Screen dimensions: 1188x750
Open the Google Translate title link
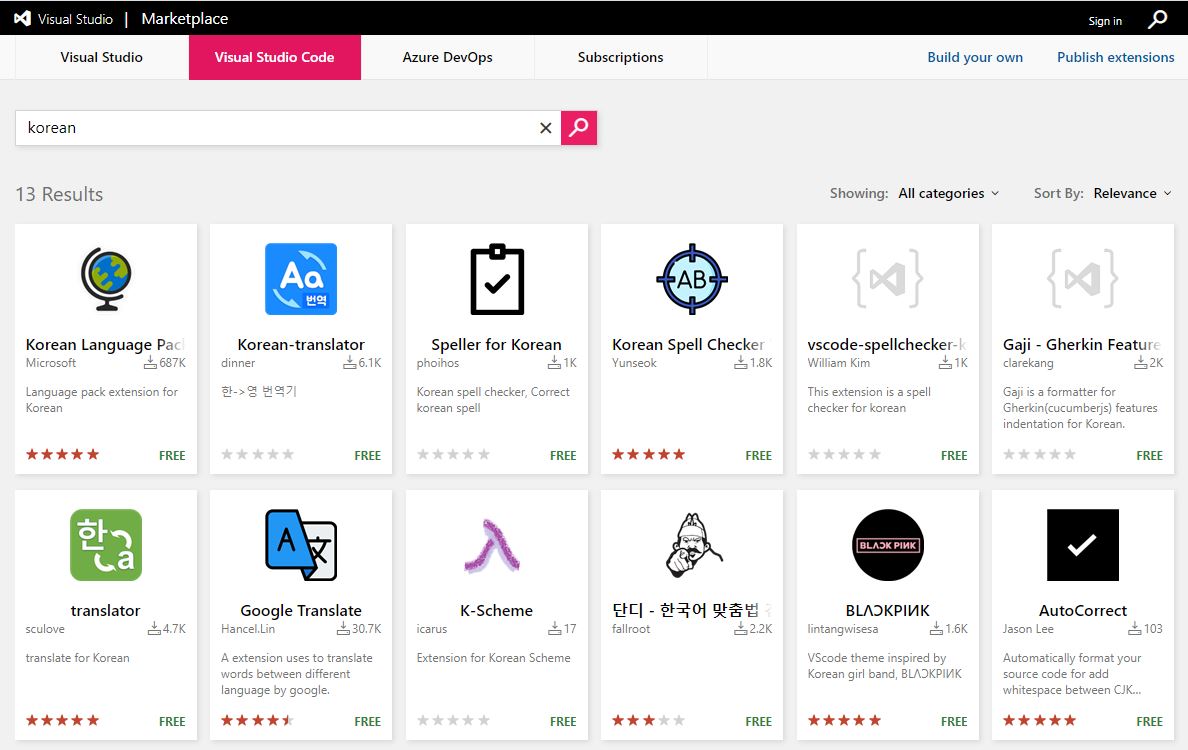point(301,611)
